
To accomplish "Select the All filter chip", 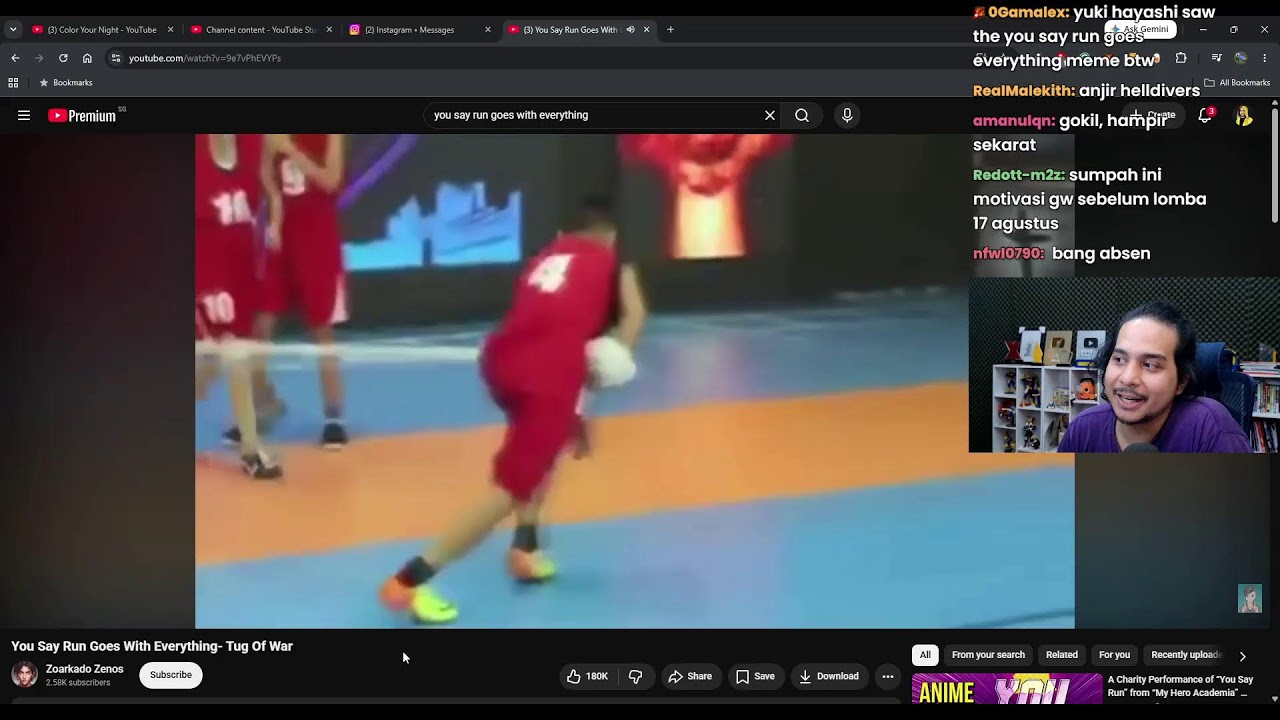I will [925, 655].
